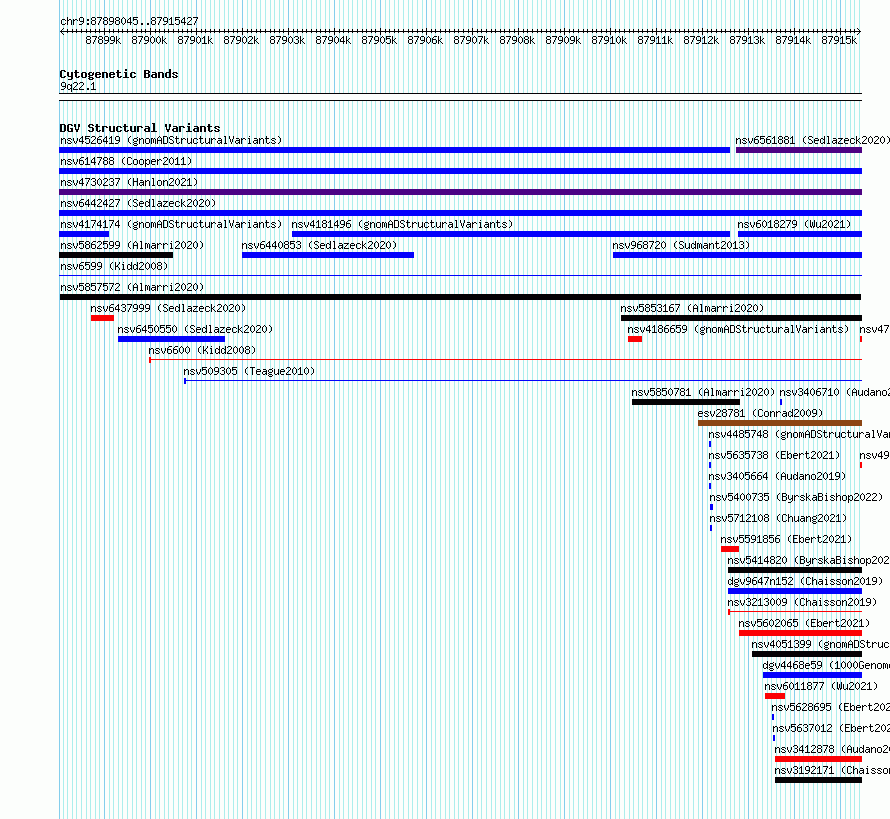Click the blue bar under nsv6440853
890x819 pixels.
point(328,255)
